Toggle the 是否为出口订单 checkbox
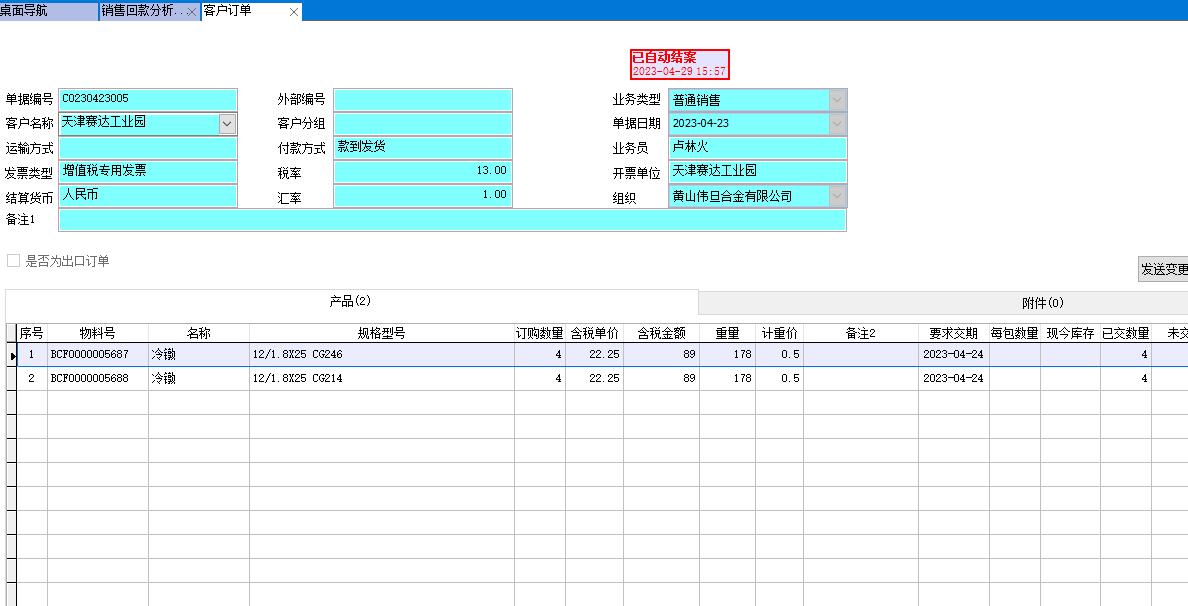The width and height of the screenshot is (1188, 606). tap(14, 261)
